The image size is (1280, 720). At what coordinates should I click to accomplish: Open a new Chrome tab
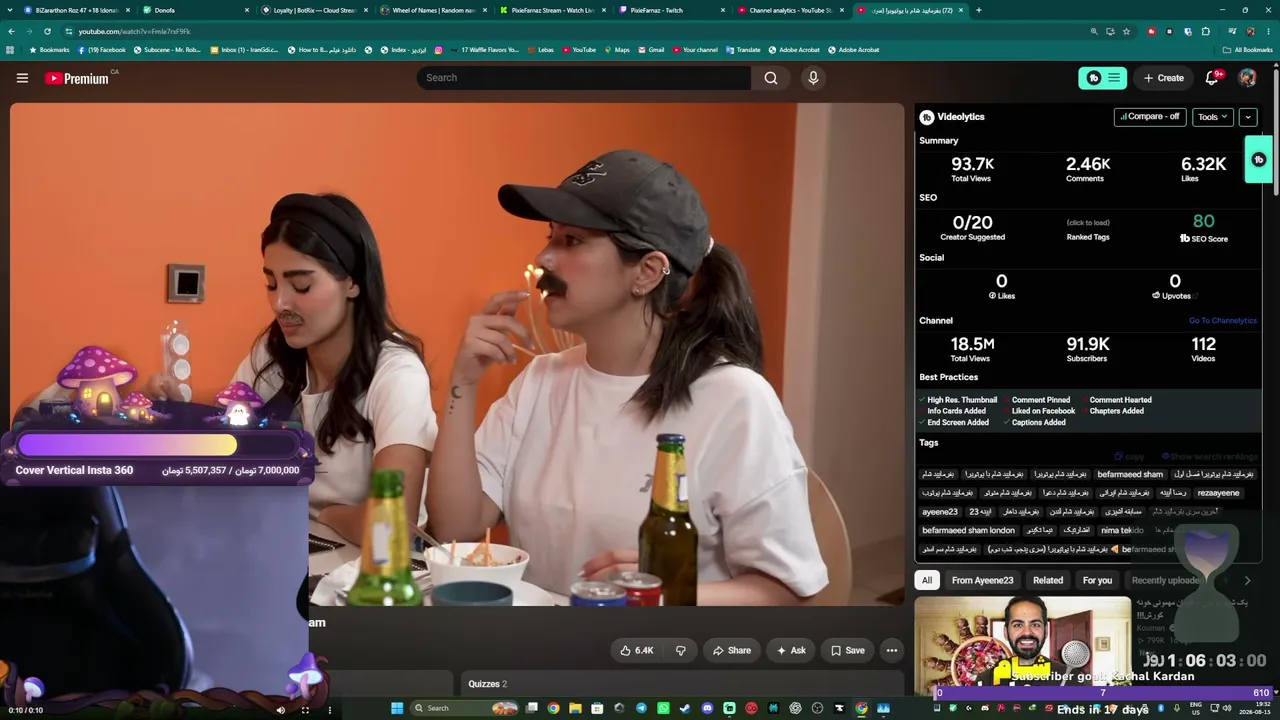tap(978, 10)
